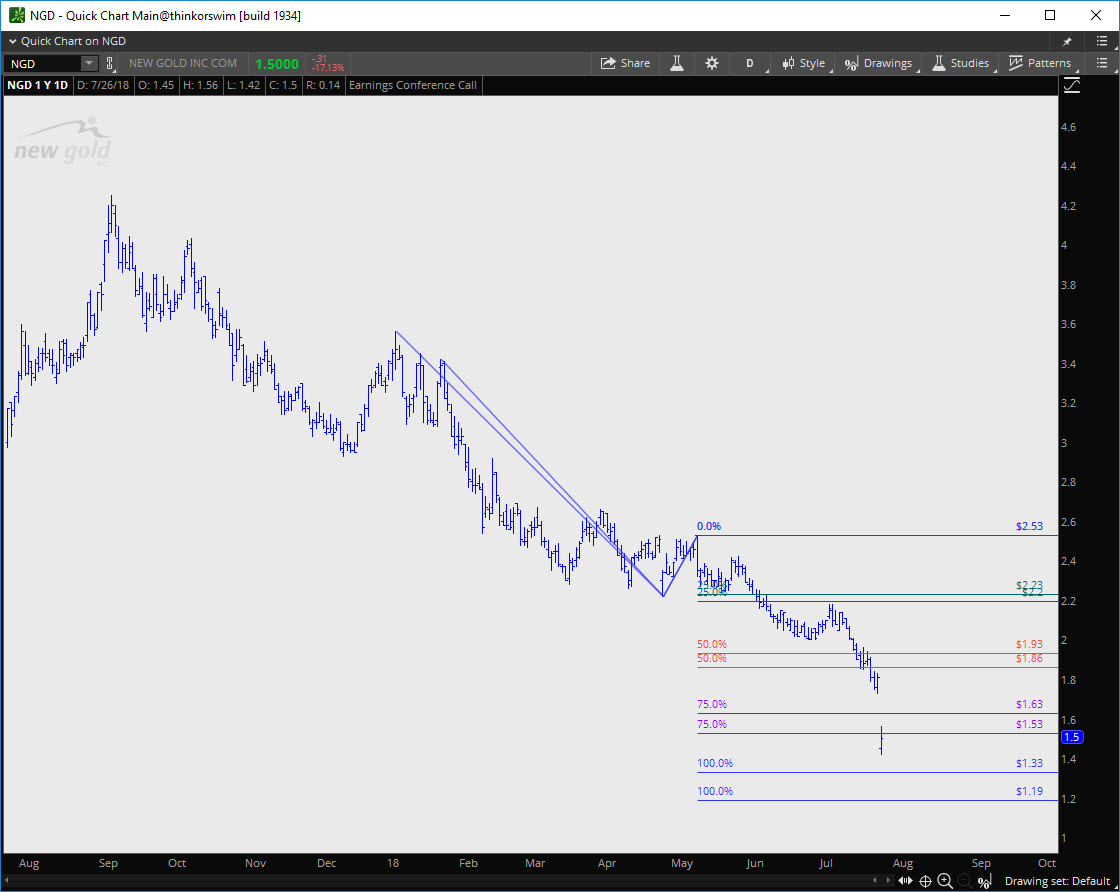Screen dimensions: 1120x892
Task: Click the -17.13% change value
Action: (x=328, y=67)
